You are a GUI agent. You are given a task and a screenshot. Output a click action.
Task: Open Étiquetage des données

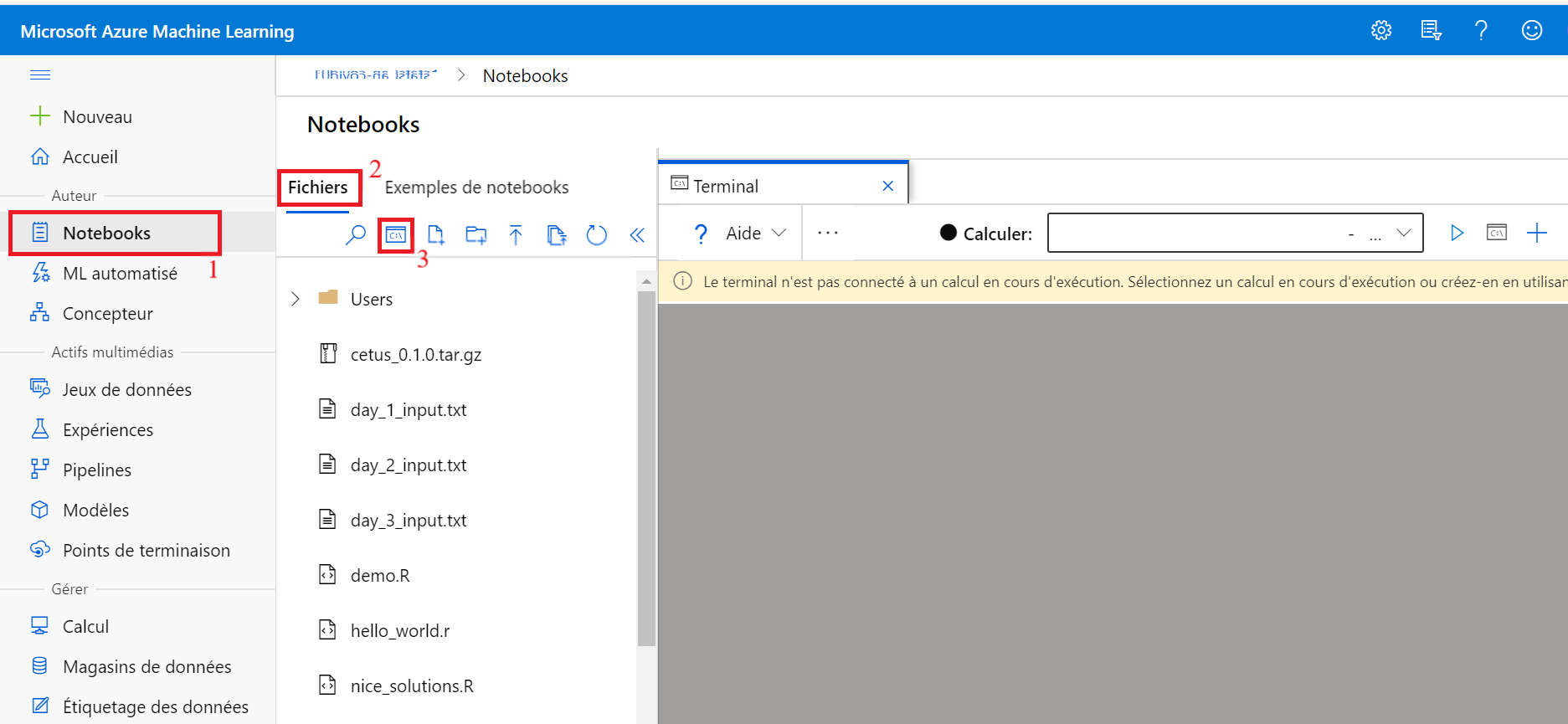[x=139, y=706]
